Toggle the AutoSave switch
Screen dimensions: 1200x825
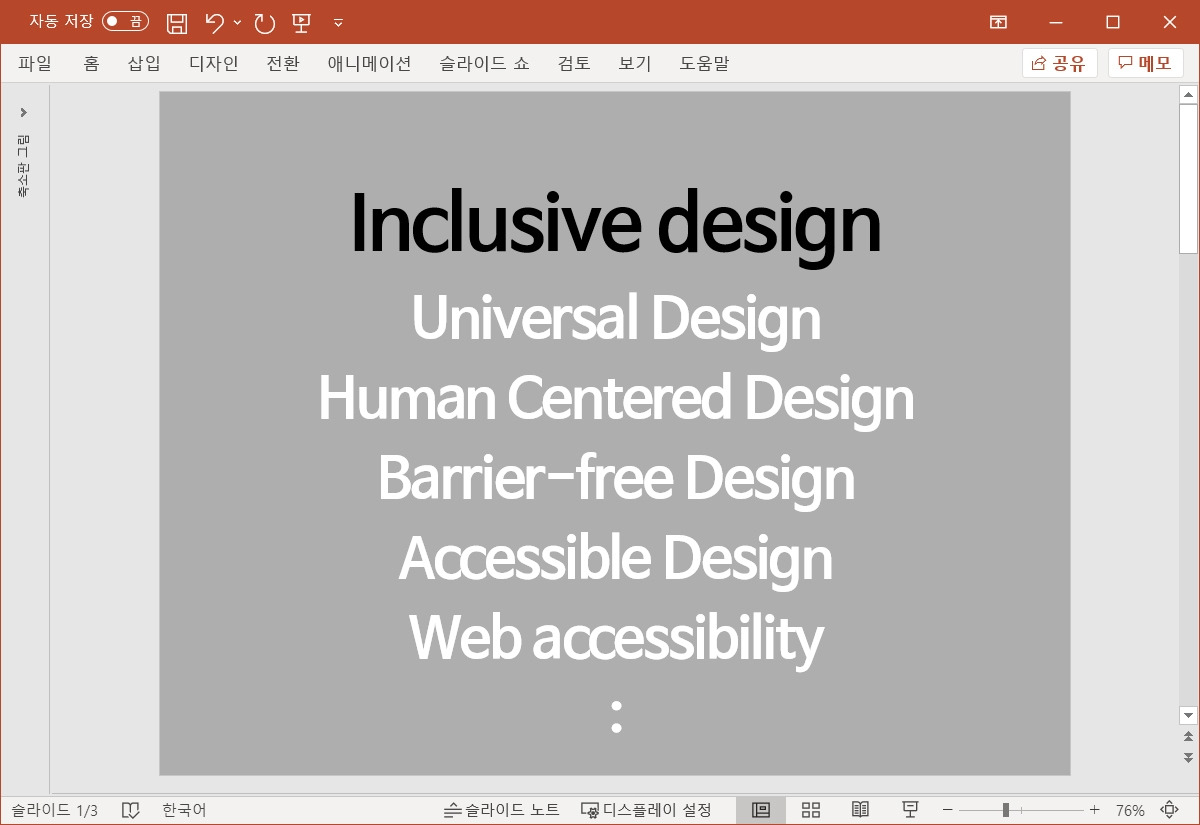click(125, 21)
